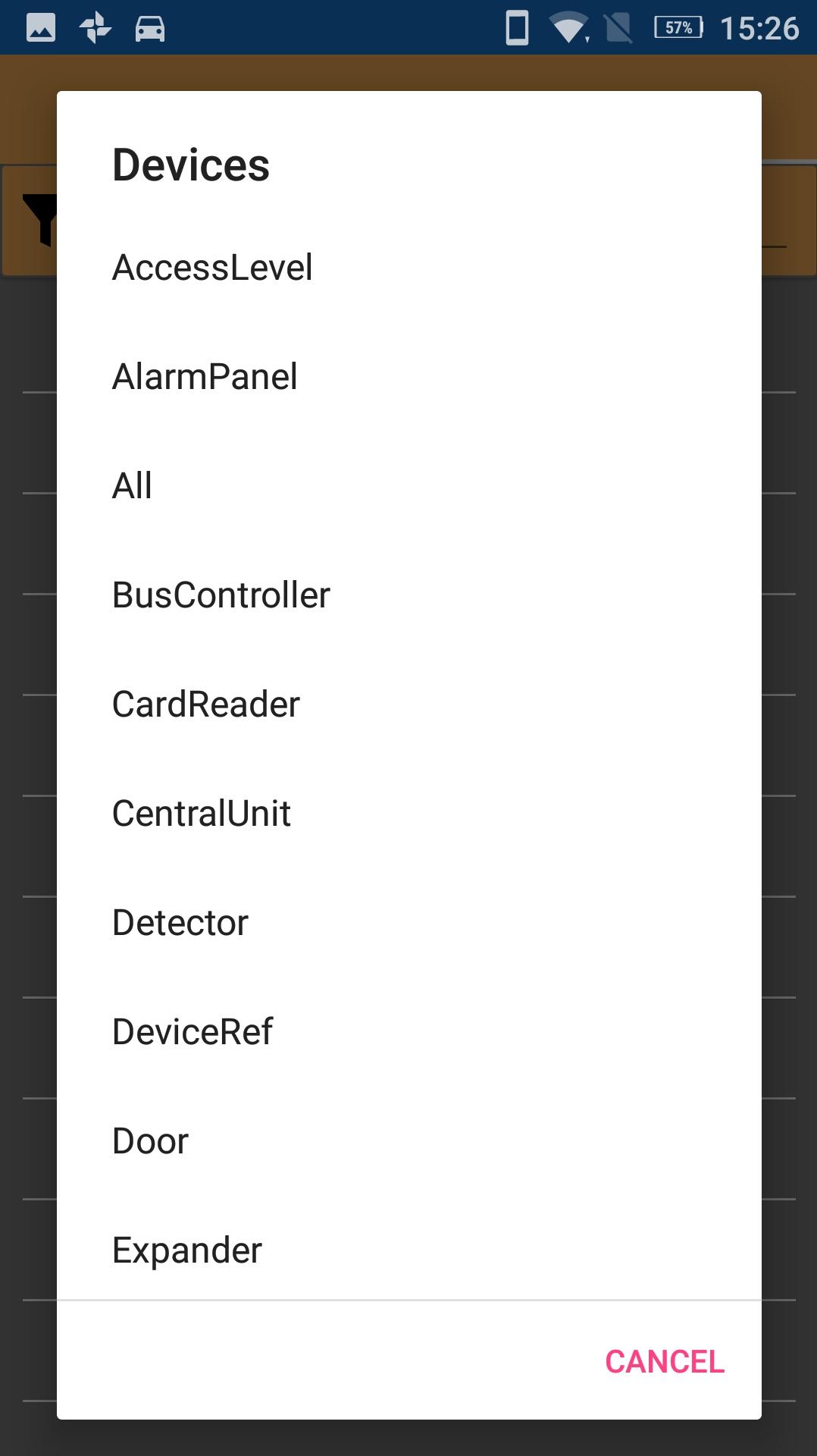The height and width of the screenshot is (1456, 817).
Task: Select DeviceRef option
Action: 193,1032
